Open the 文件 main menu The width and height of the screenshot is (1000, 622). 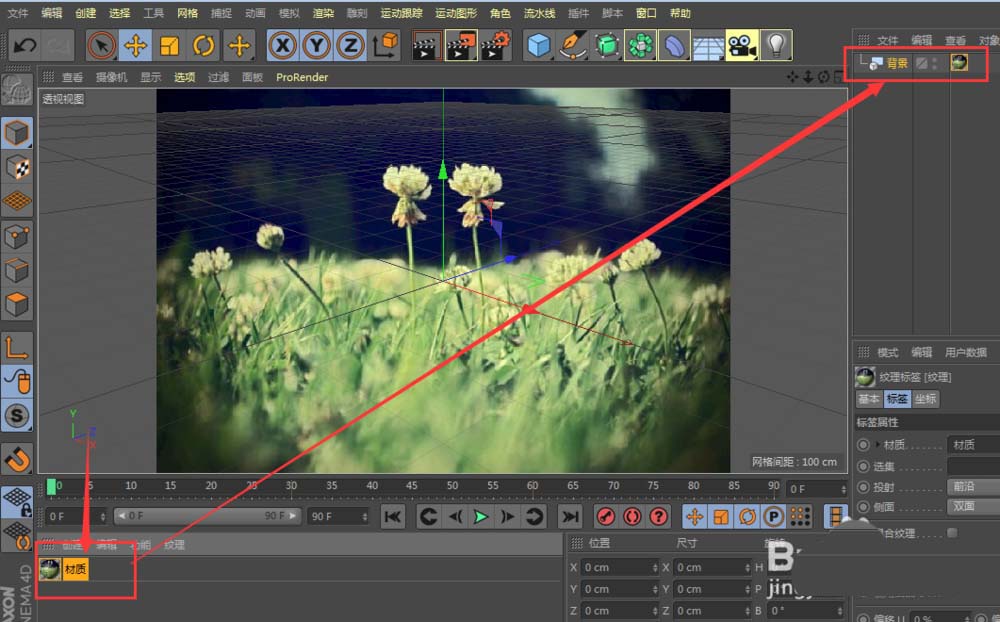[x=18, y=13]
